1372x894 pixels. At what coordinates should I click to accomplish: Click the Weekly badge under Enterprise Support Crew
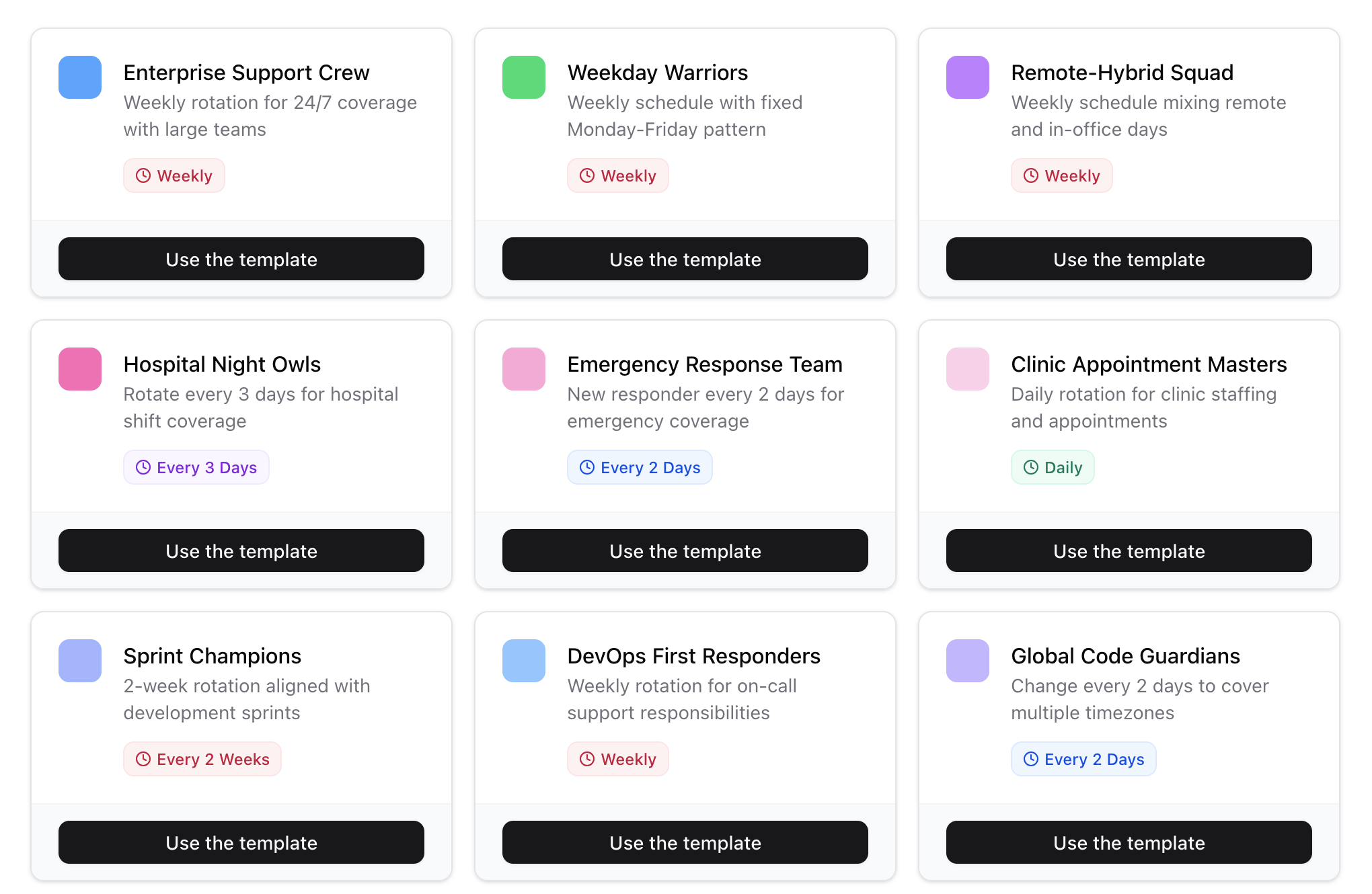pyautogui.click(x=174, y=175)
